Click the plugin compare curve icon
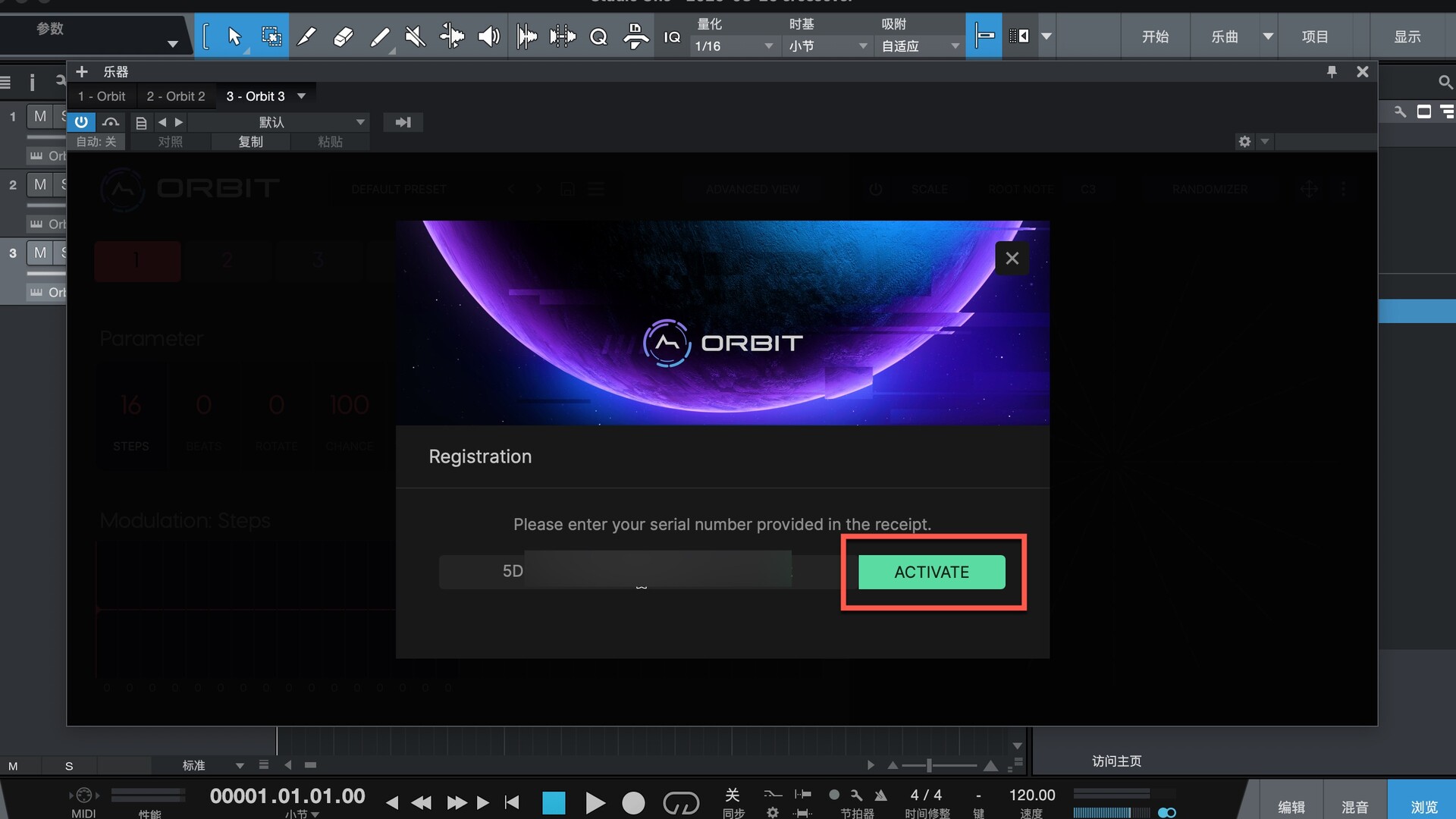The width and height of the screenshot is (1456, 819). pyautogui.click(x=111, y=122)
